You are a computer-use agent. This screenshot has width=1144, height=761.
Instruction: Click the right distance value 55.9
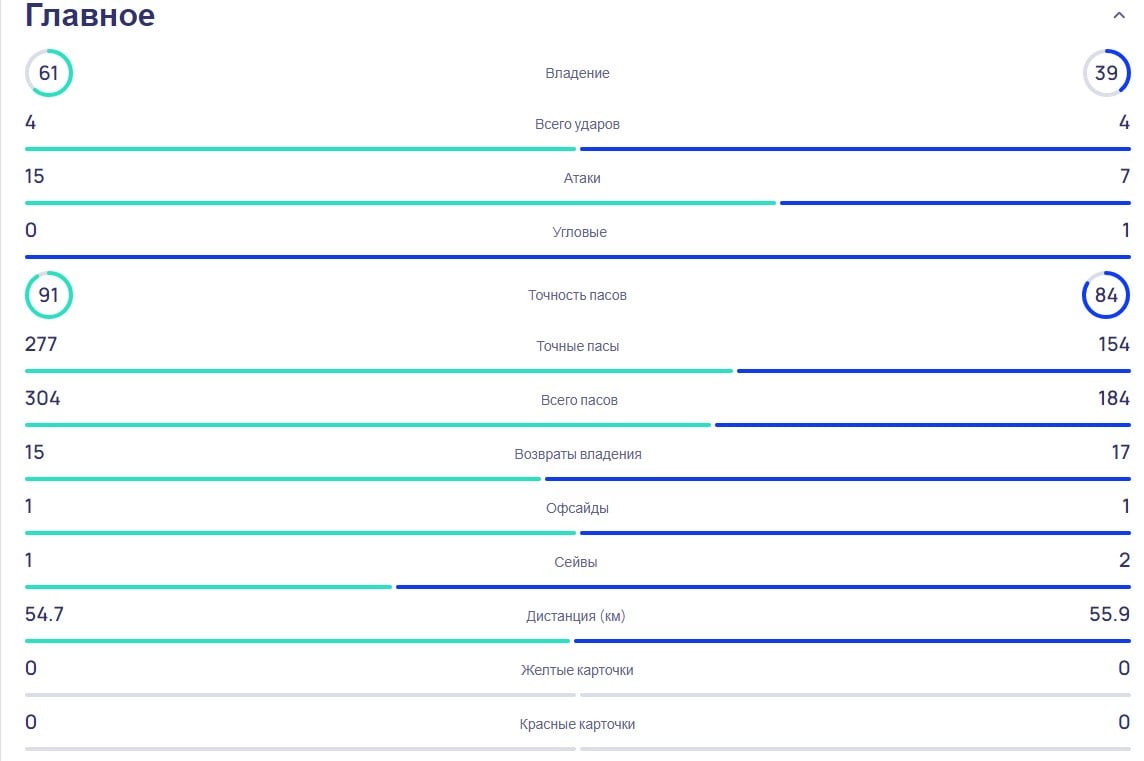[1109, 615]
